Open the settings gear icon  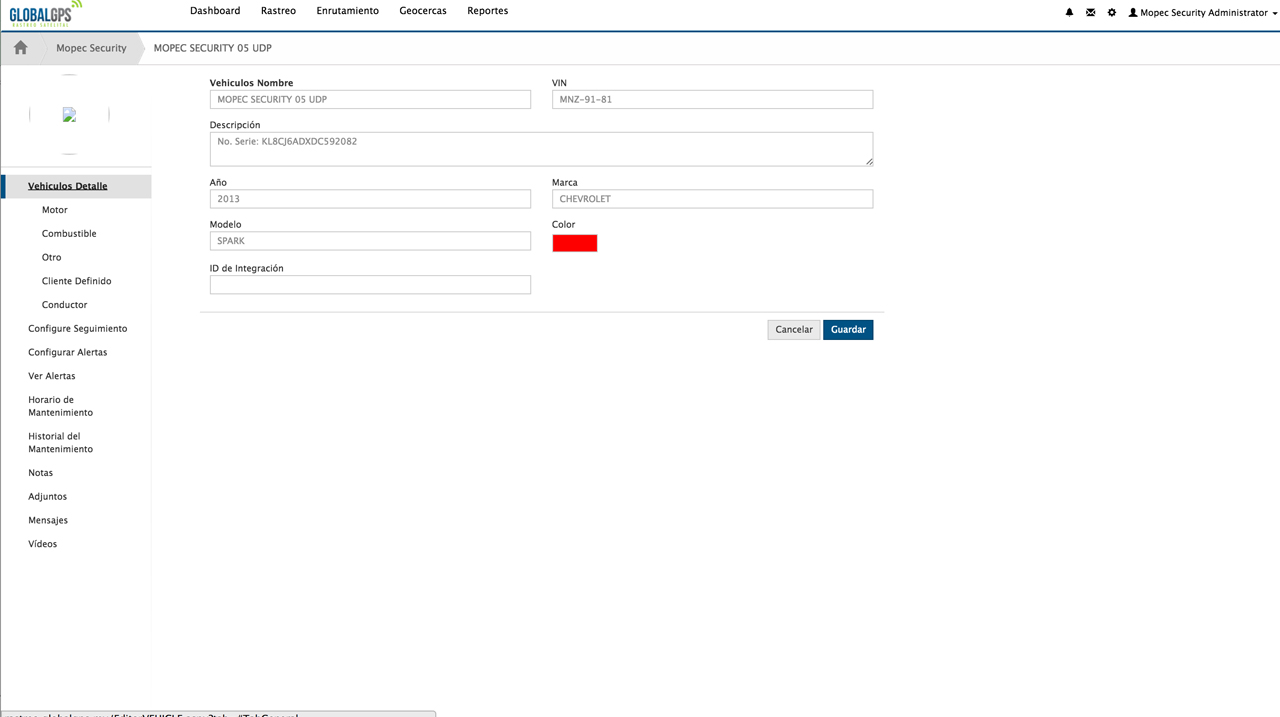coord(1111,13)
